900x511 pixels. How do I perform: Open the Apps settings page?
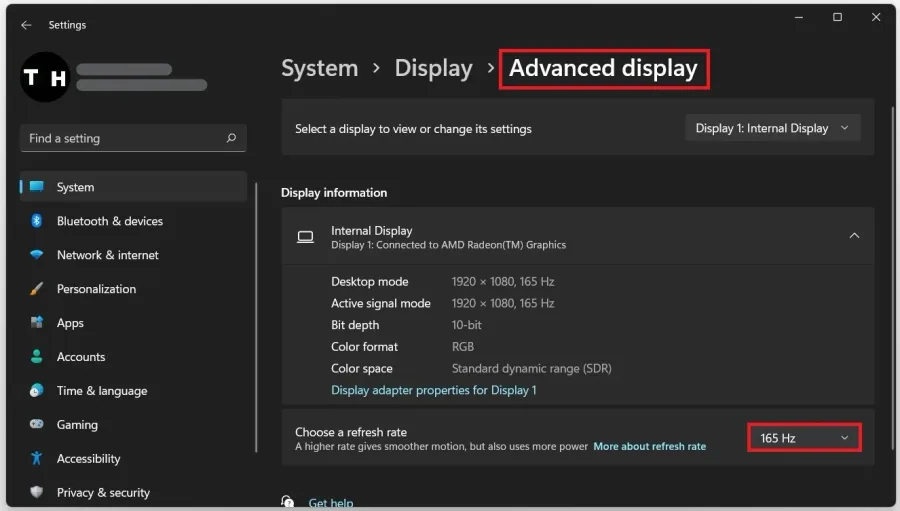tap(133, 323)
